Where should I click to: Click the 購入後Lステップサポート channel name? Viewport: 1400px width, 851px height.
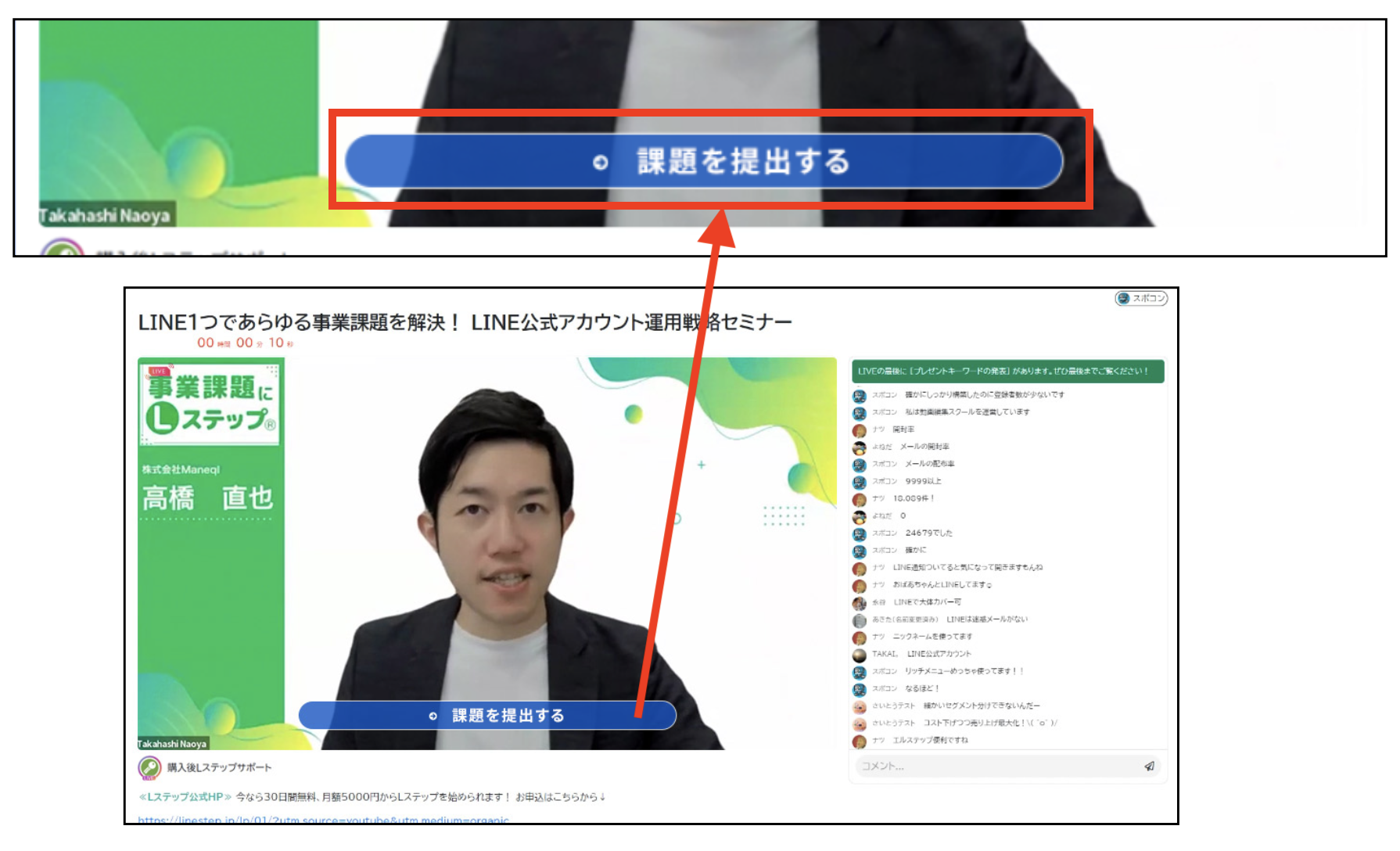click(x=219, y=768)
